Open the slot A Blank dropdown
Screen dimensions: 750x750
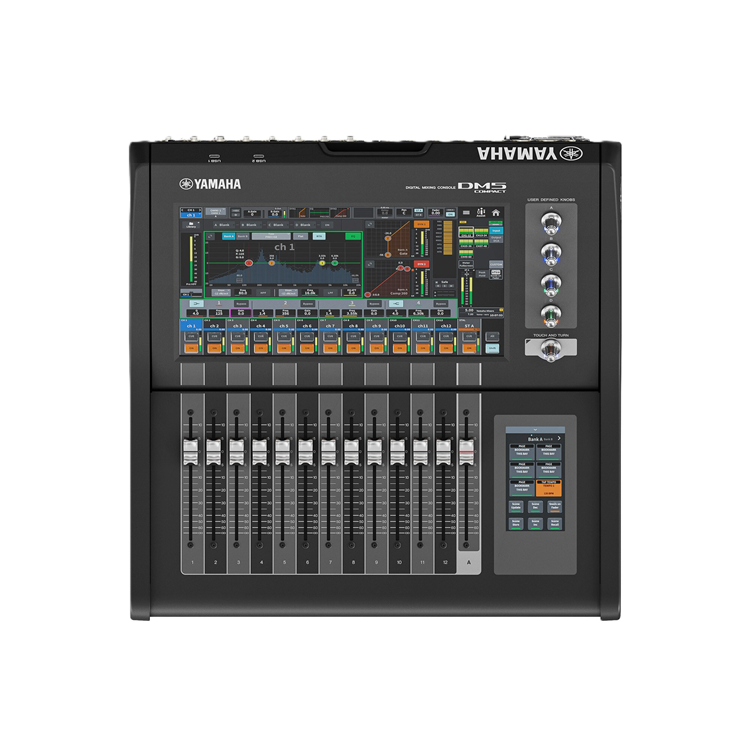point(224,225)
